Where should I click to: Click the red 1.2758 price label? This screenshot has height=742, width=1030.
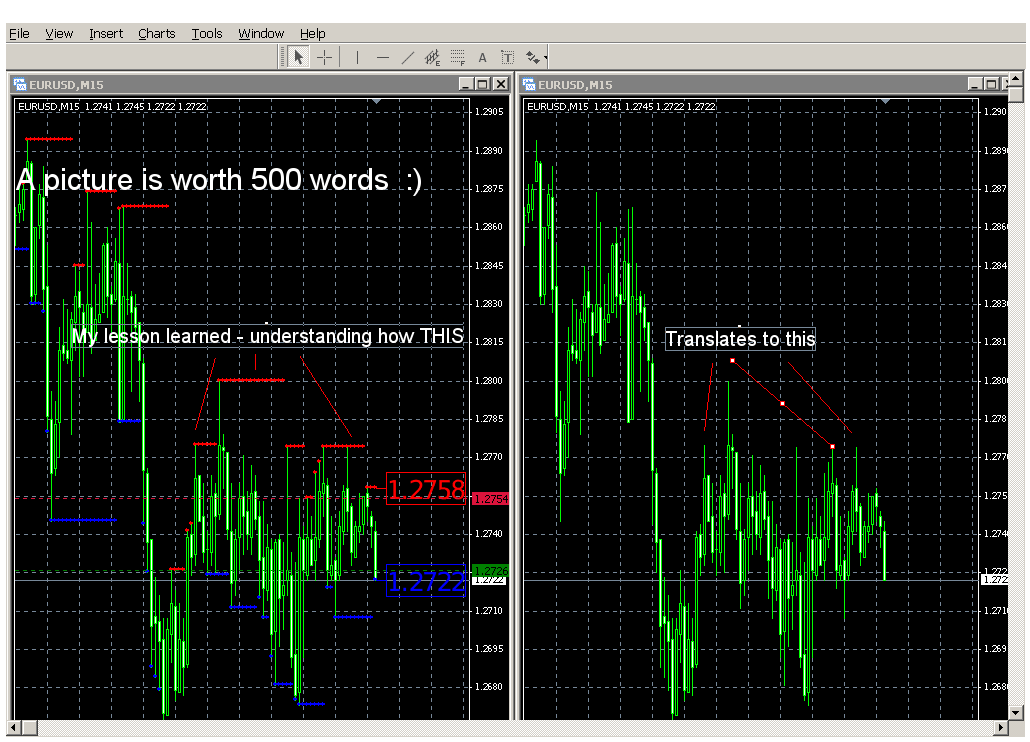(426, 489)
